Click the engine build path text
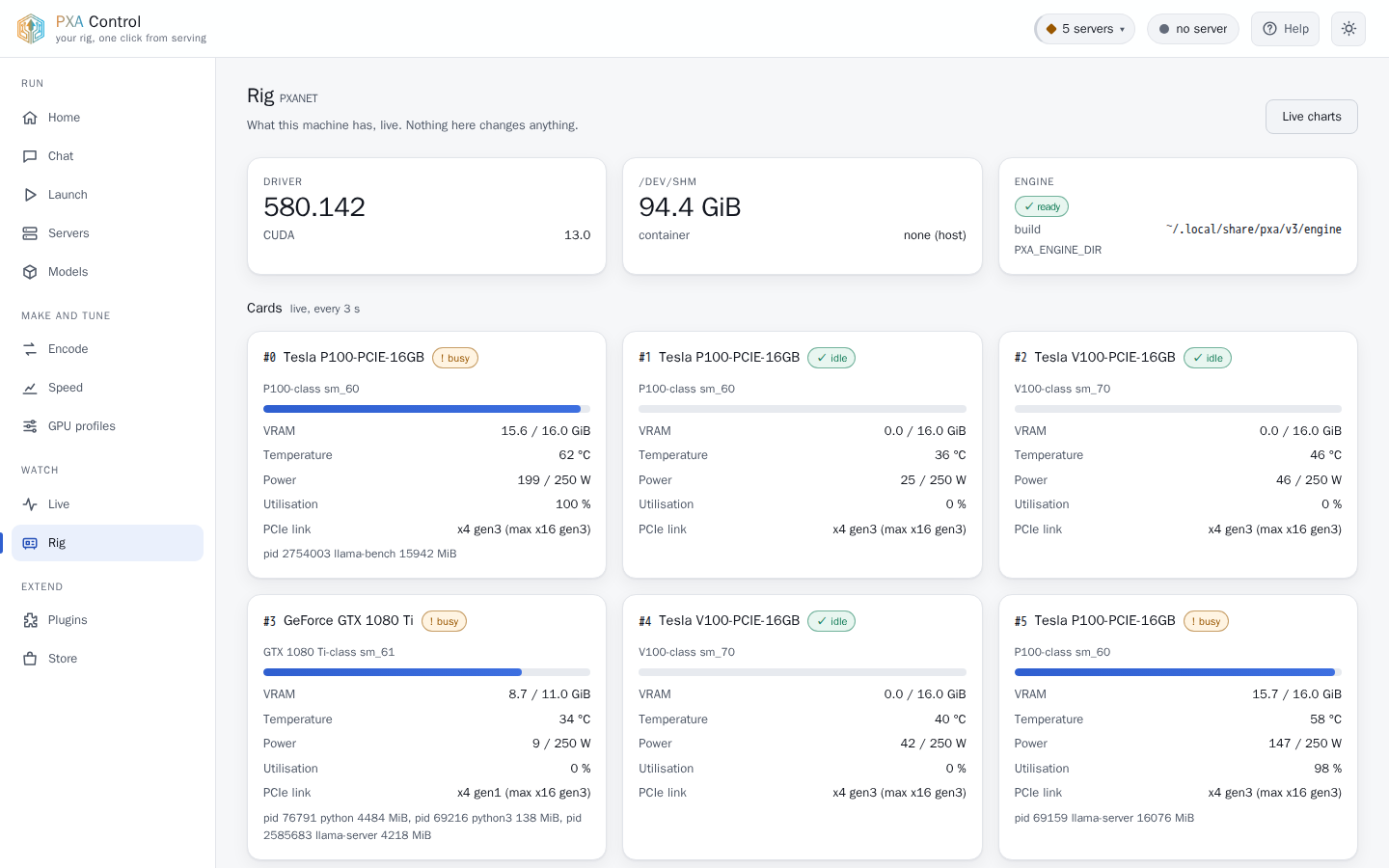 click(1254, 230)
